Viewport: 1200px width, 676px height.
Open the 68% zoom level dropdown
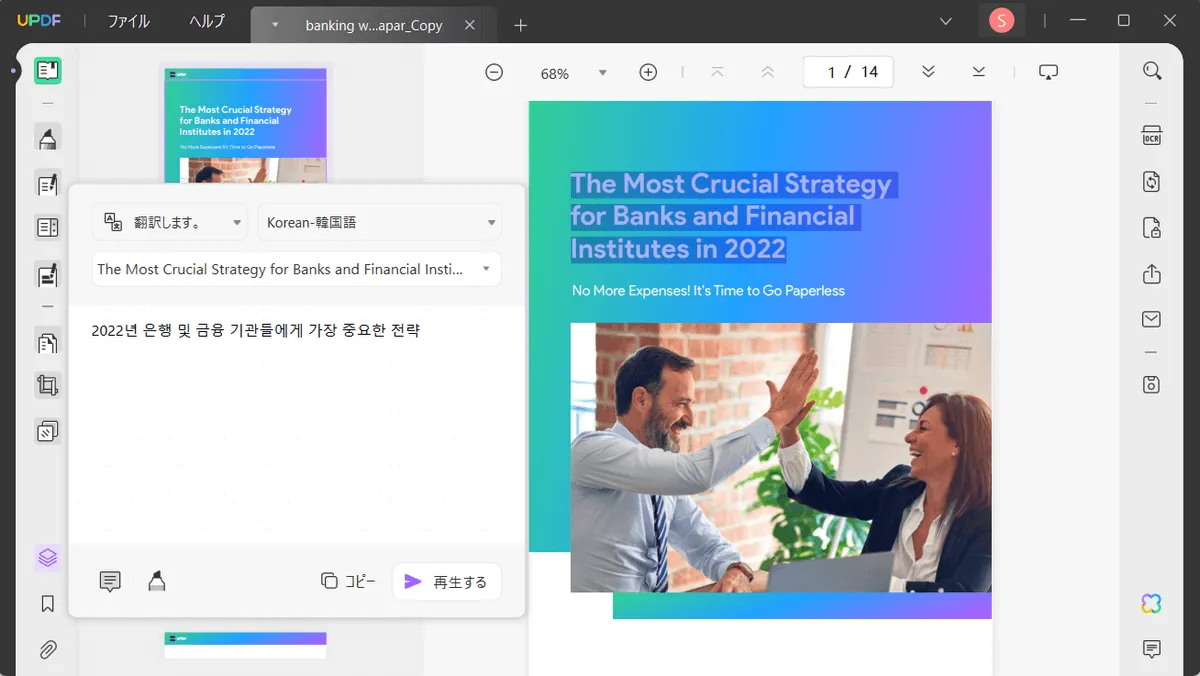[x=602, y=73]
